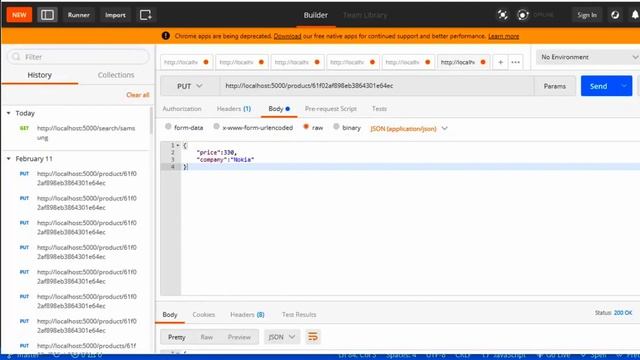Open the response Headers (8) tab

pyautogui.click(x=247, y=315)
